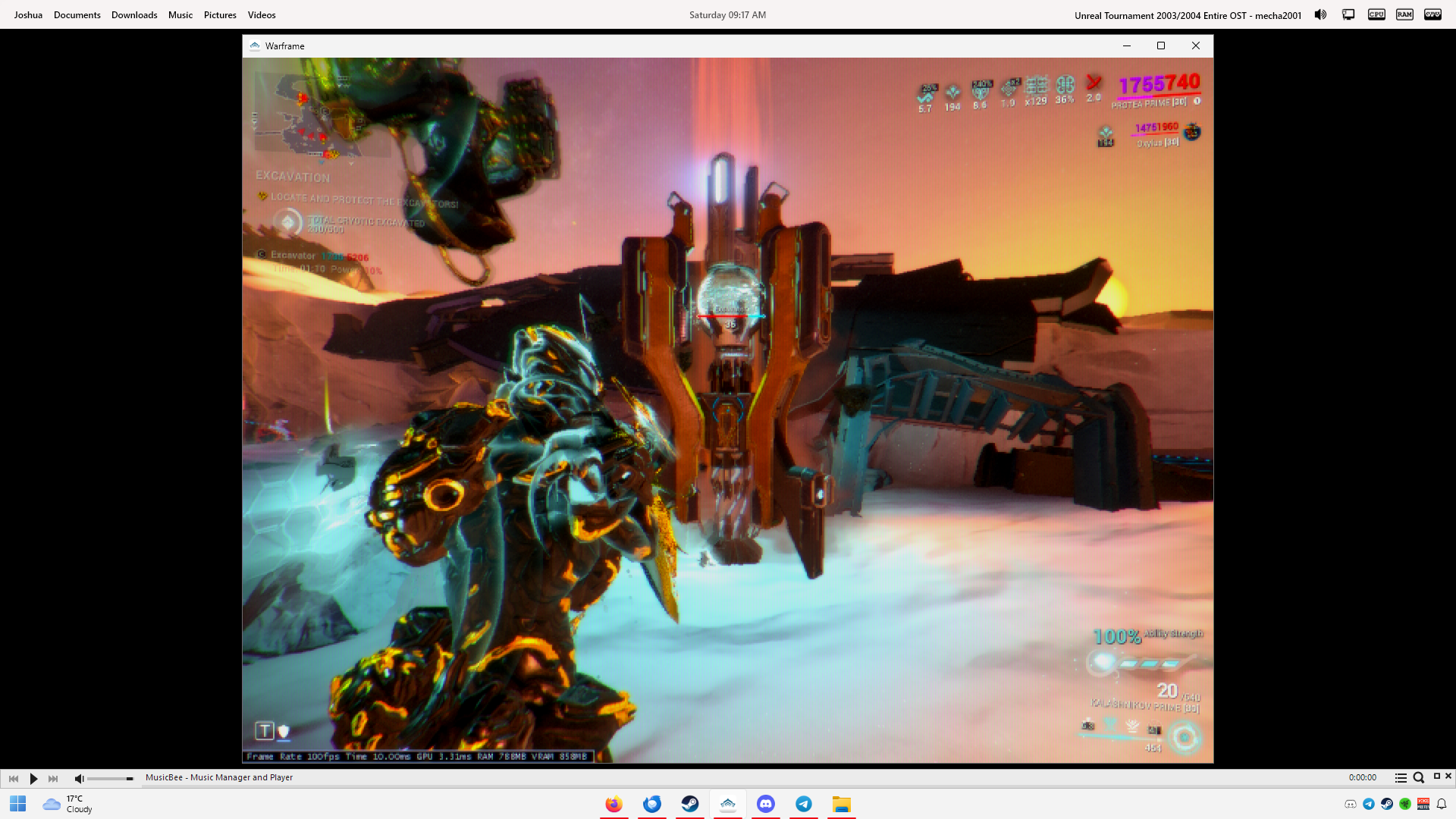Image resolution: width=1456 pixels, height=819 pixels.
Task: Click the Warframe window title icon
Action: coord(255,45)
